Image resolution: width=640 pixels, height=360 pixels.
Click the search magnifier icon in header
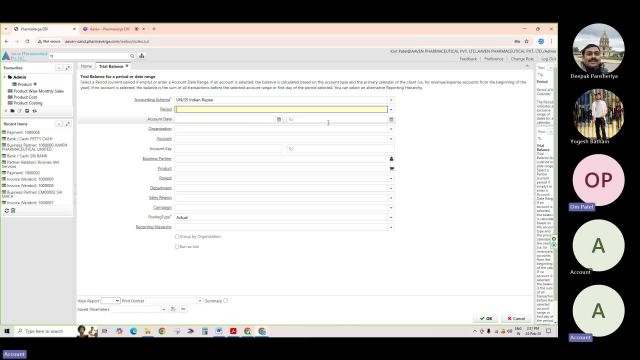(x=132, y=56)
